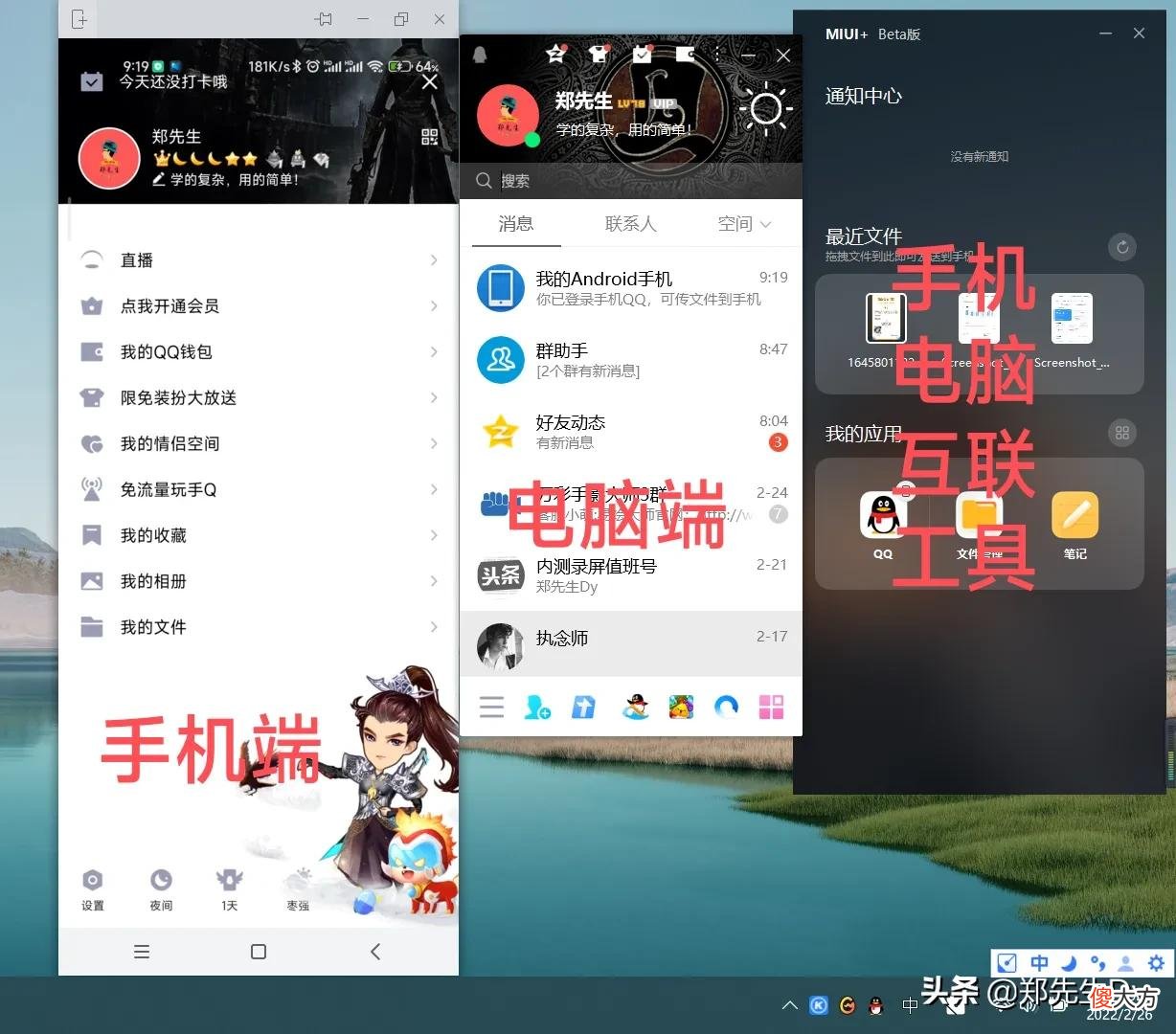
Task: Open 直播 in phone QQ menu
Action: point(259,260)
